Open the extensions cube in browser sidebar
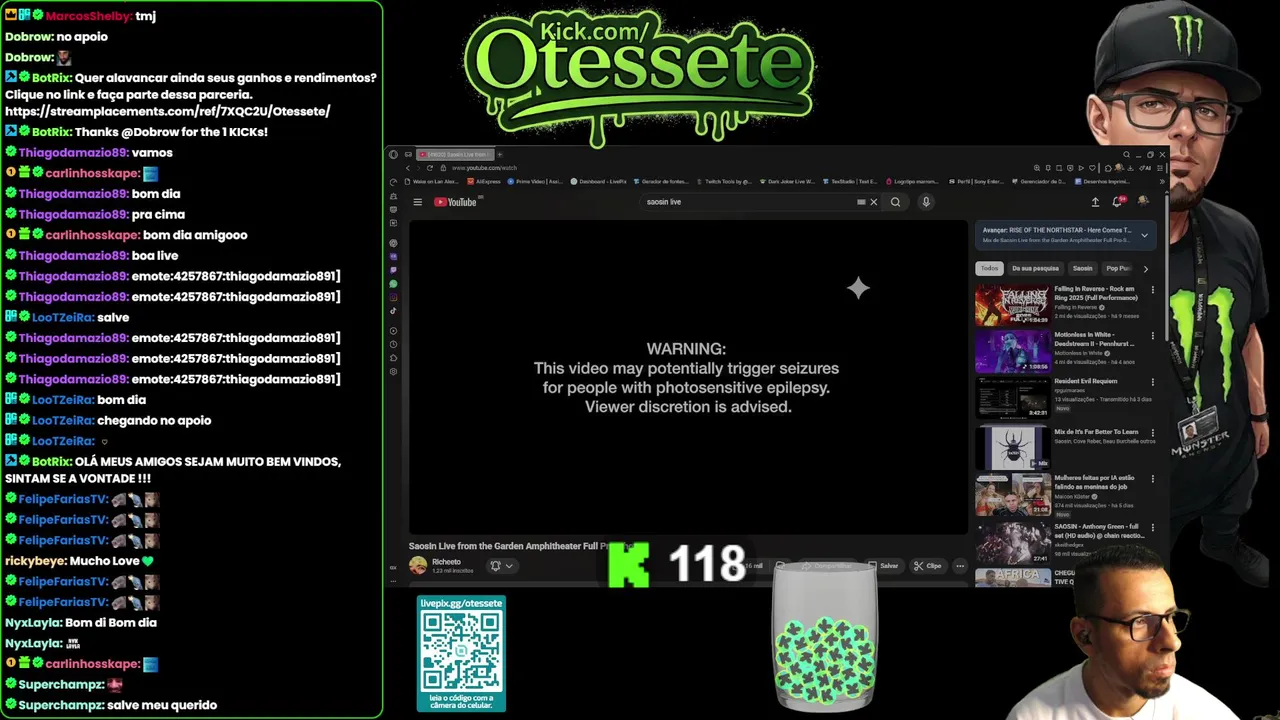The height and width of the screenshot is (720, 1280). (393, 358)
